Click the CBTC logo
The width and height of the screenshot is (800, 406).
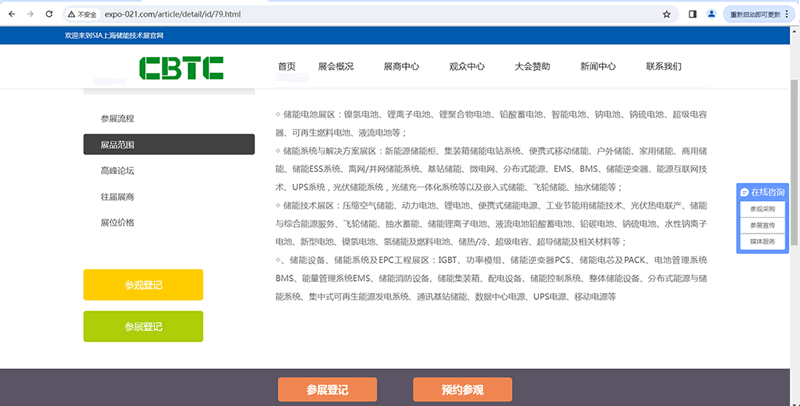click(x=182, y=67)
